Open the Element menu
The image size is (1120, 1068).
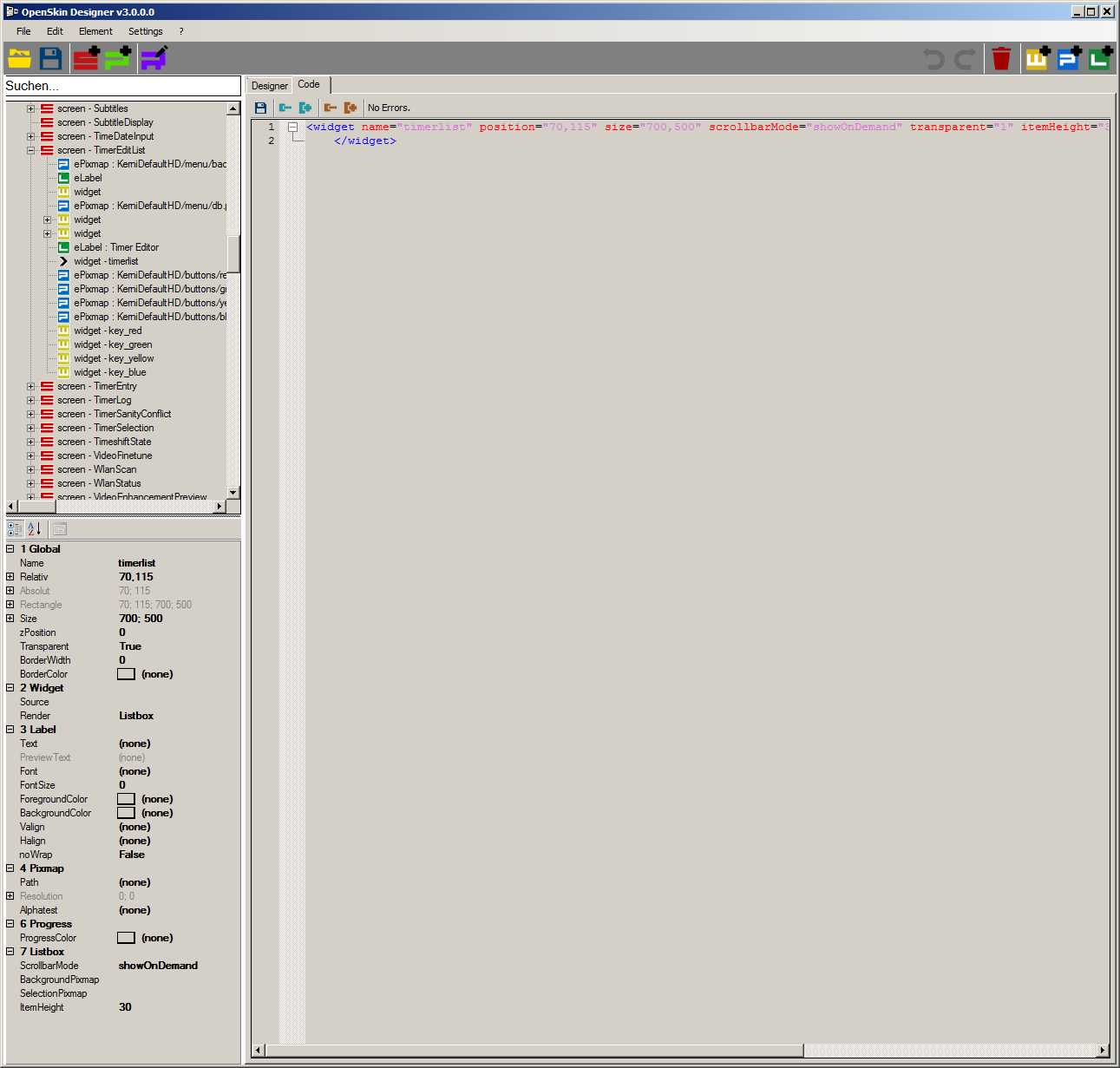pyautogui.click(x=95, y=31)
